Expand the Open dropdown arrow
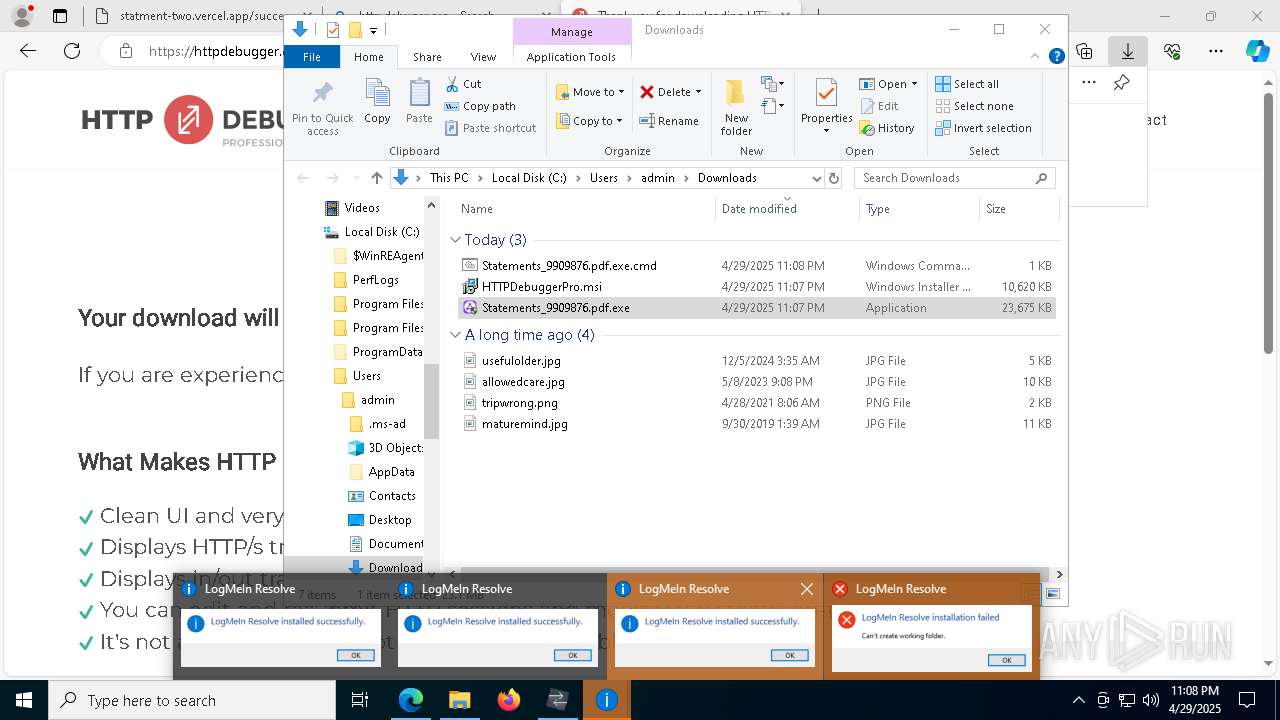The height and width of the screenshot is (720, 1280). [914, 84]
